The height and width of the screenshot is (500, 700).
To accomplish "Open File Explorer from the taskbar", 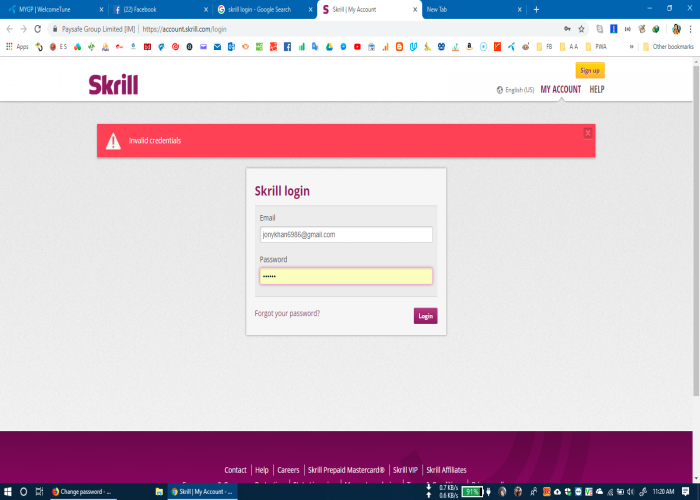I will 159,492.
